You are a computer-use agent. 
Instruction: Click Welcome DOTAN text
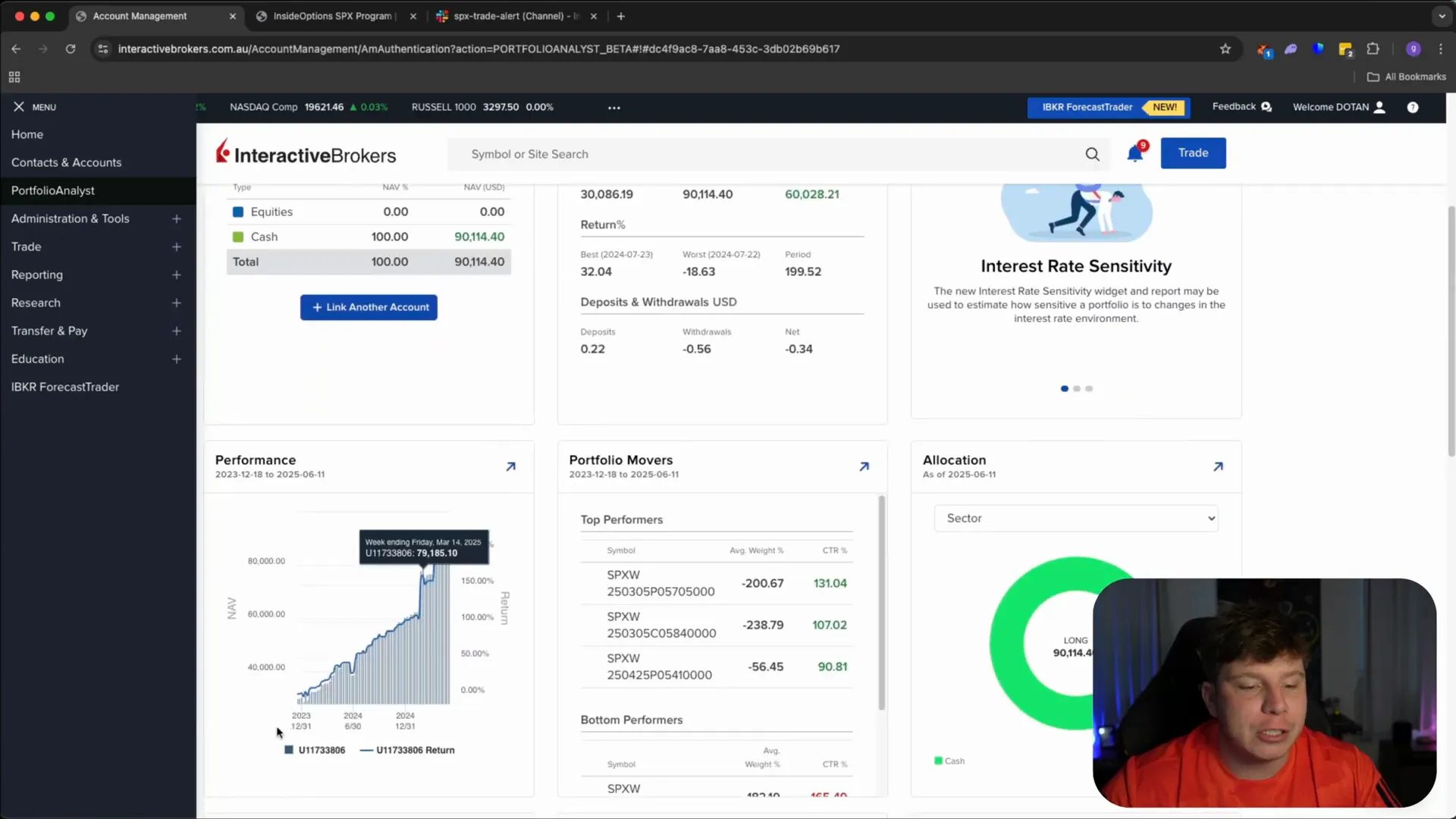click(1330, 107)
